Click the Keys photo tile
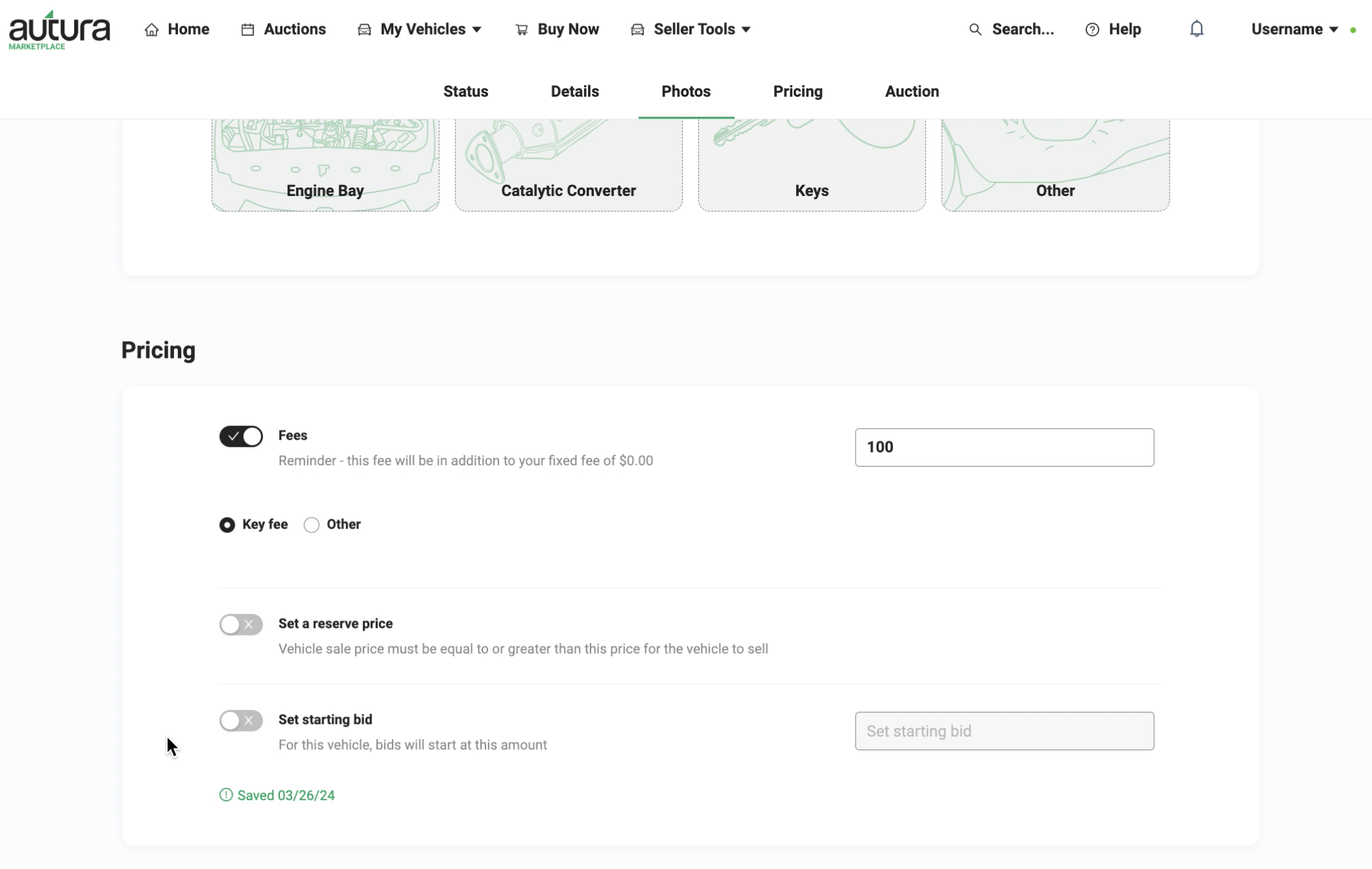Screen dimensions: 1372x869 point(812,165)
